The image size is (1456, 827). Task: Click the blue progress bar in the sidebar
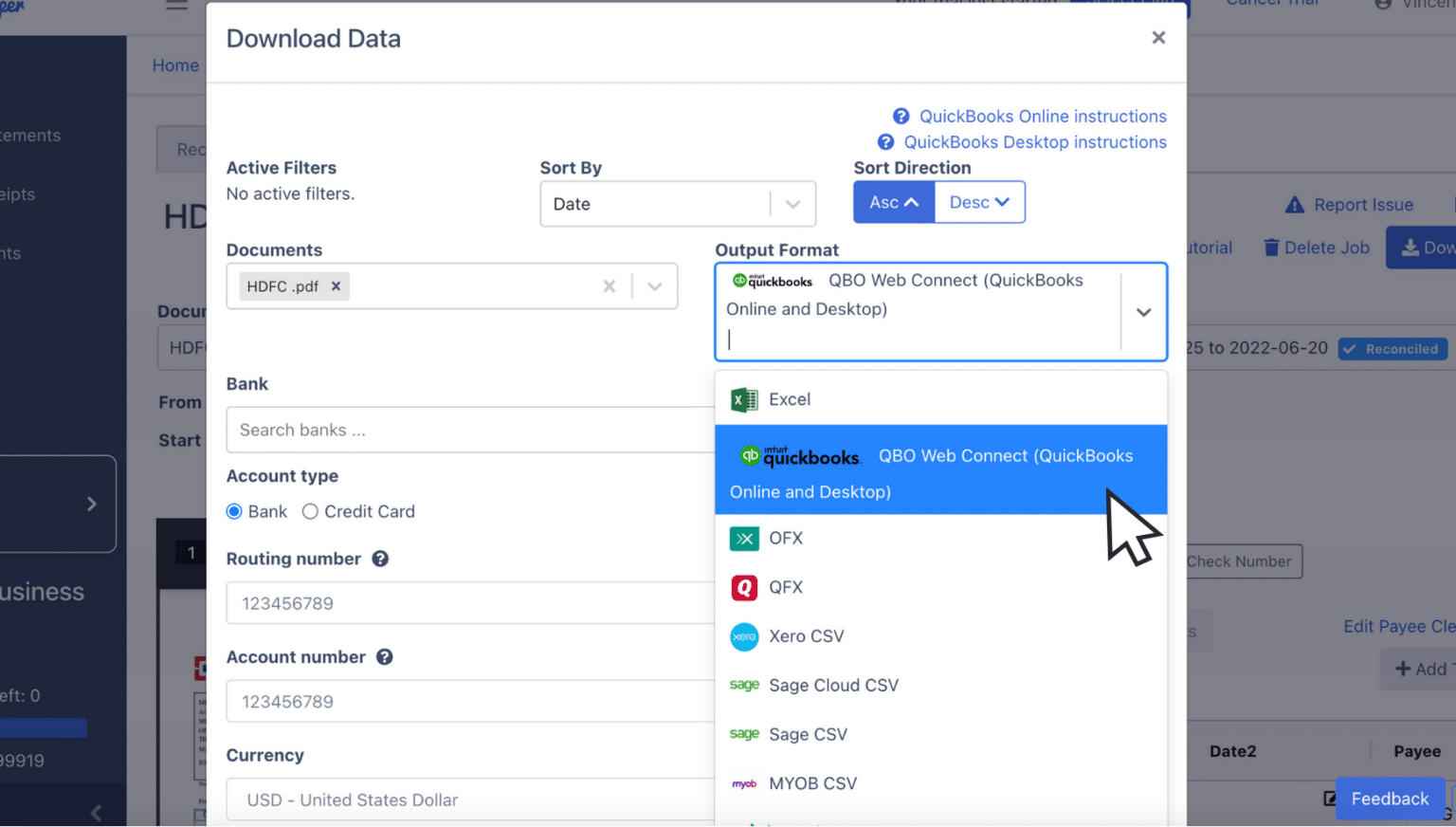tap(43, 727)
